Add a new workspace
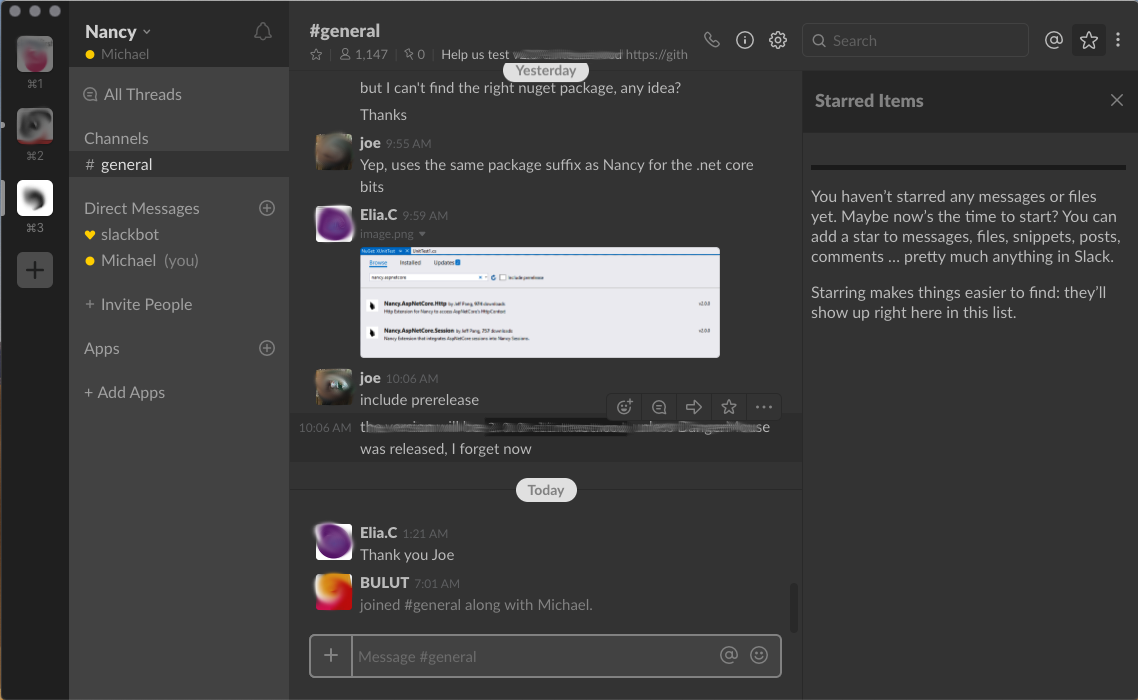1138x700 pixels. pyautogui.click(x=35, y=270)
